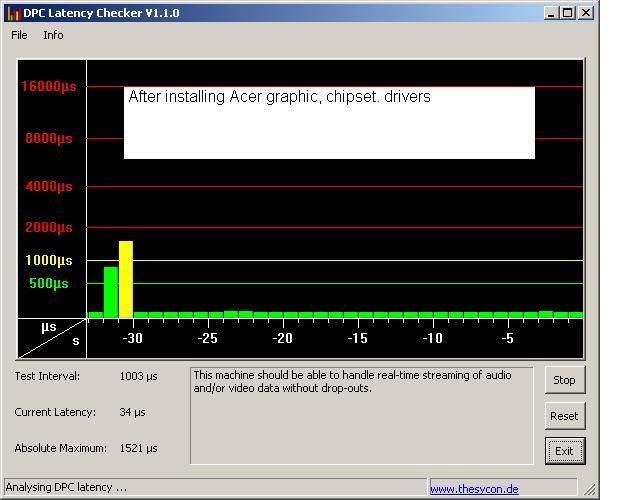Minimize the DPC Latency Checker window

[x=551, y=13]
